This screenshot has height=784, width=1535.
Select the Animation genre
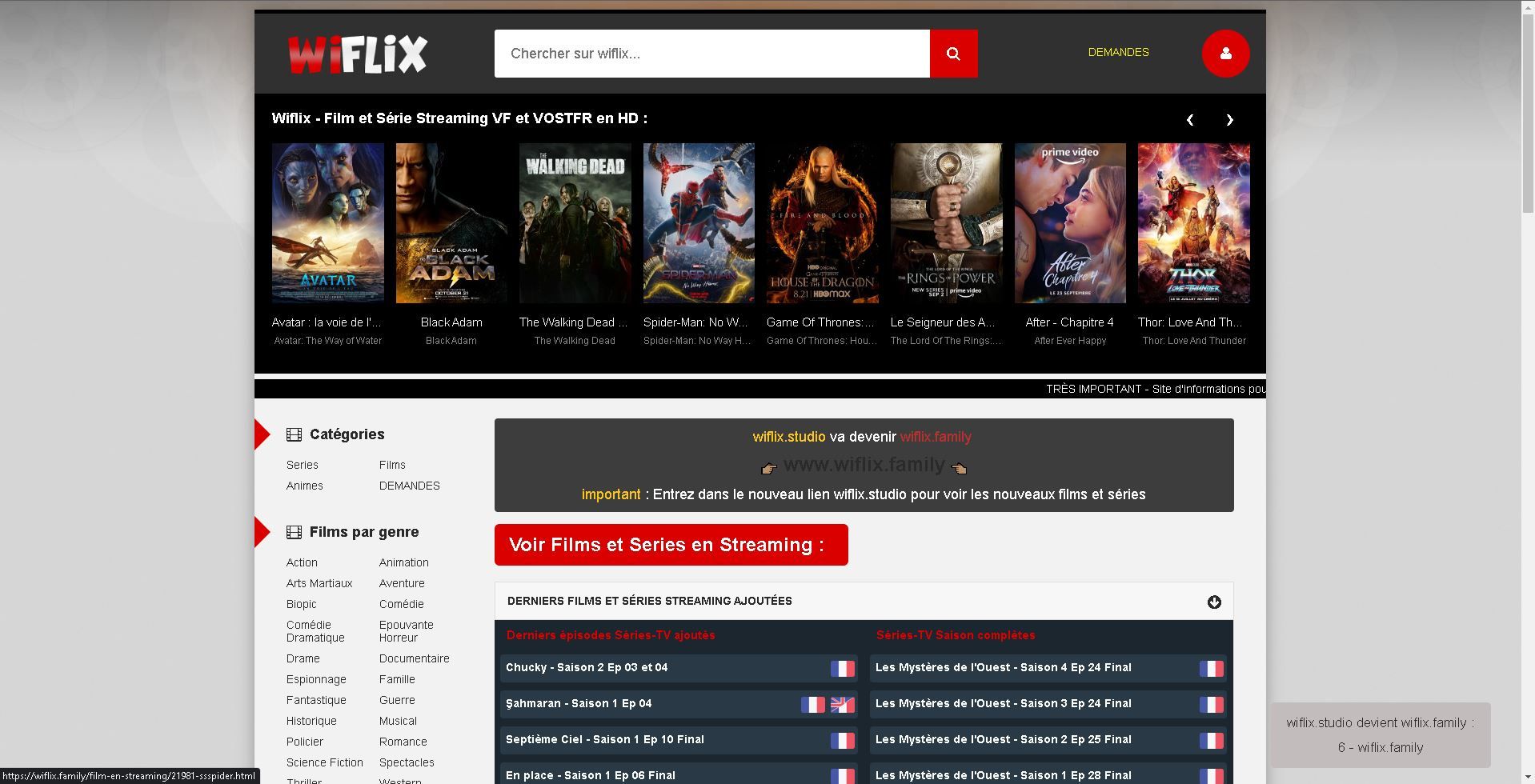(x=404, y=562)
